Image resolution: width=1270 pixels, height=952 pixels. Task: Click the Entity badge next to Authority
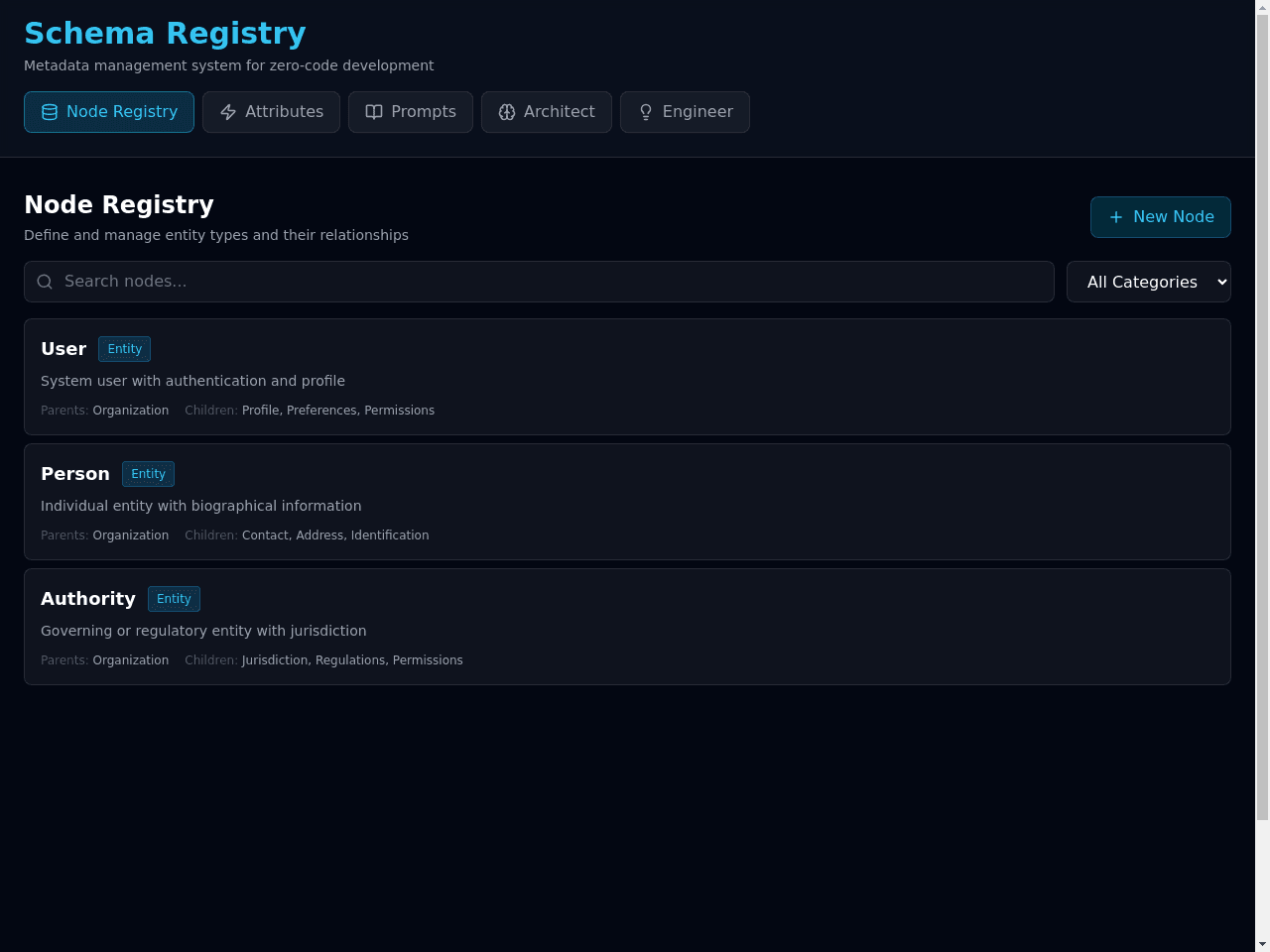[x=174, y=599]
